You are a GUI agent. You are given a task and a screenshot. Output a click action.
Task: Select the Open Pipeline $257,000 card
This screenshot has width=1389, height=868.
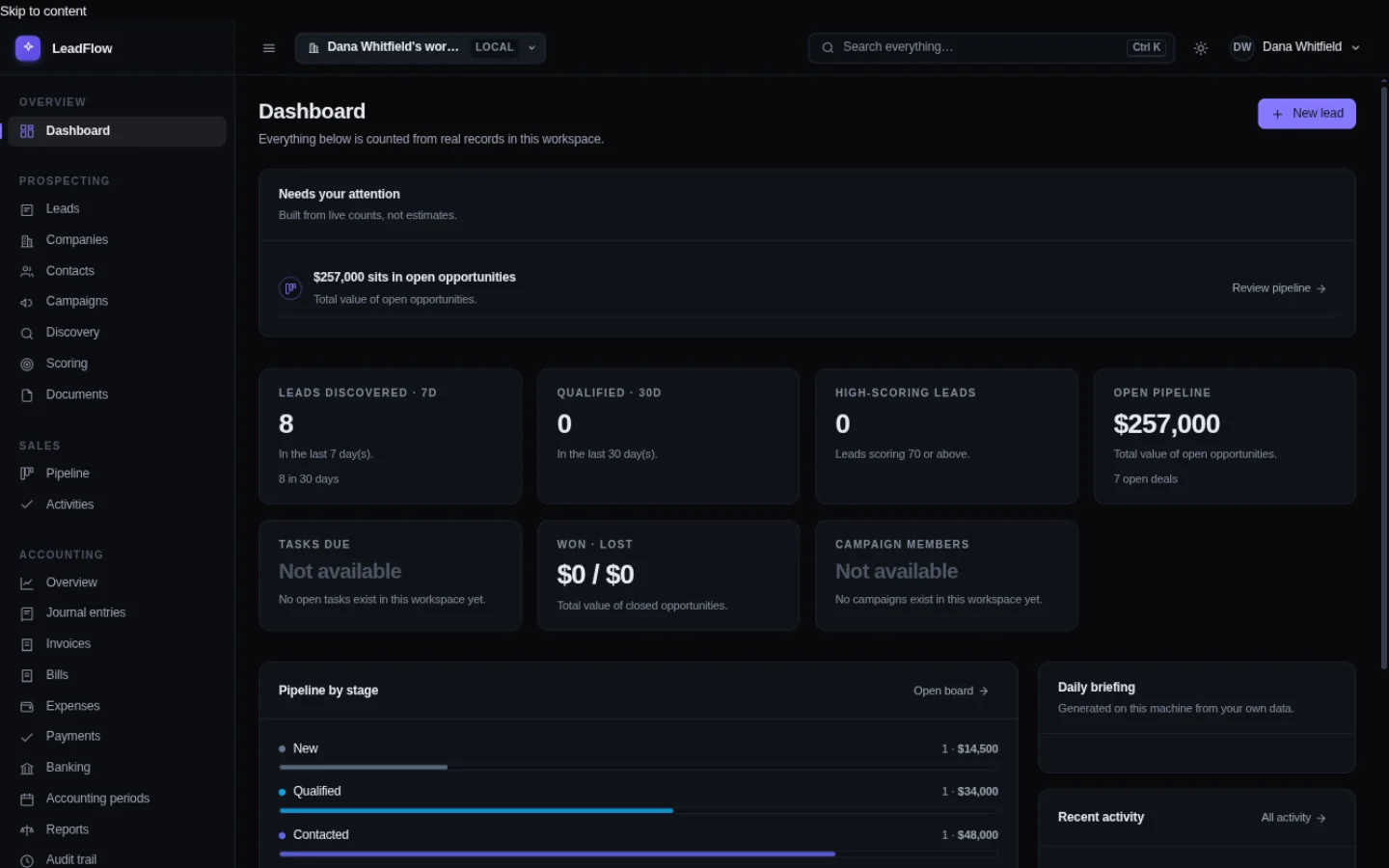[1225, 436]
